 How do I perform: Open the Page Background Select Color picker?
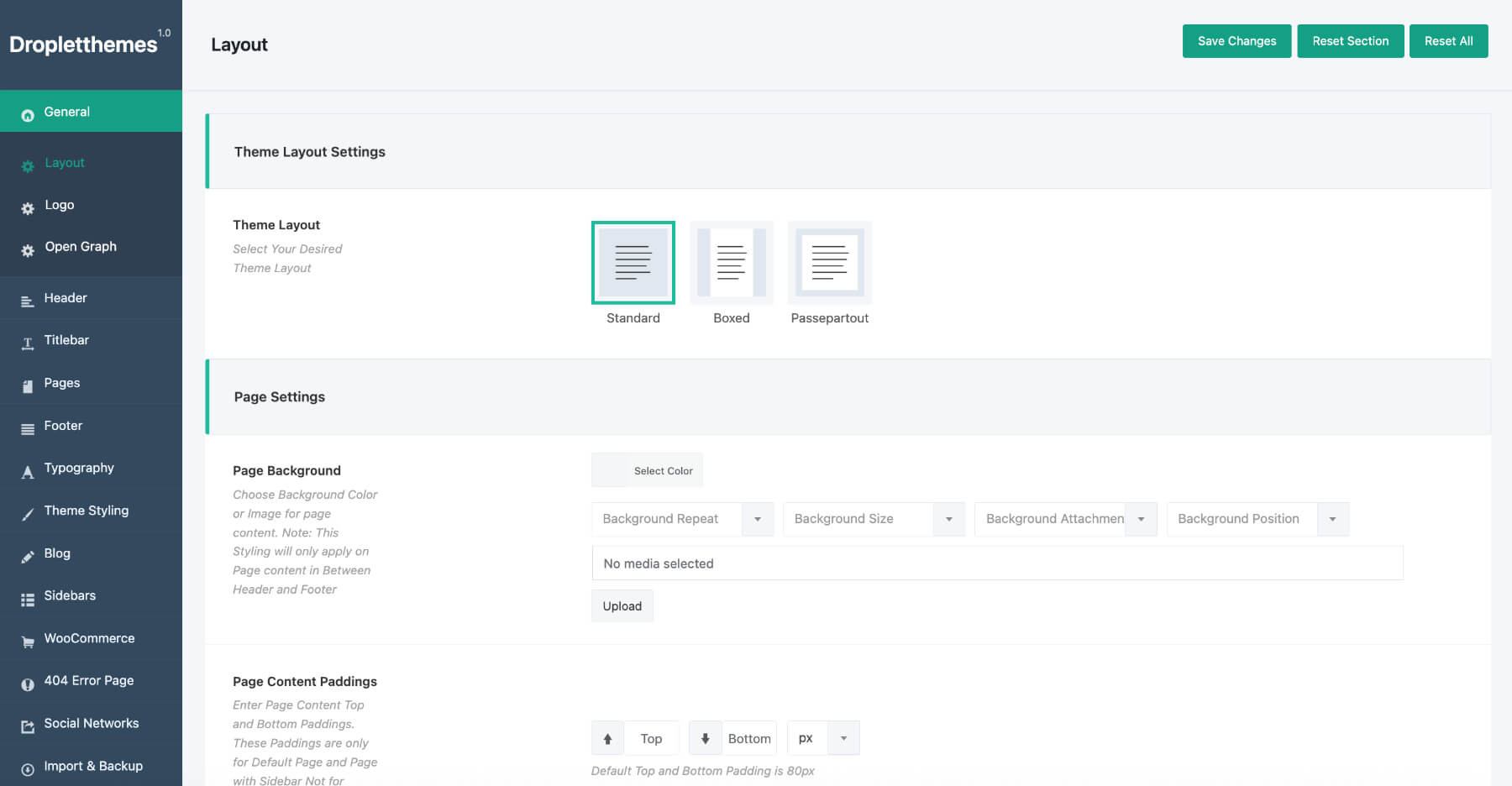[x=648, y=470]
